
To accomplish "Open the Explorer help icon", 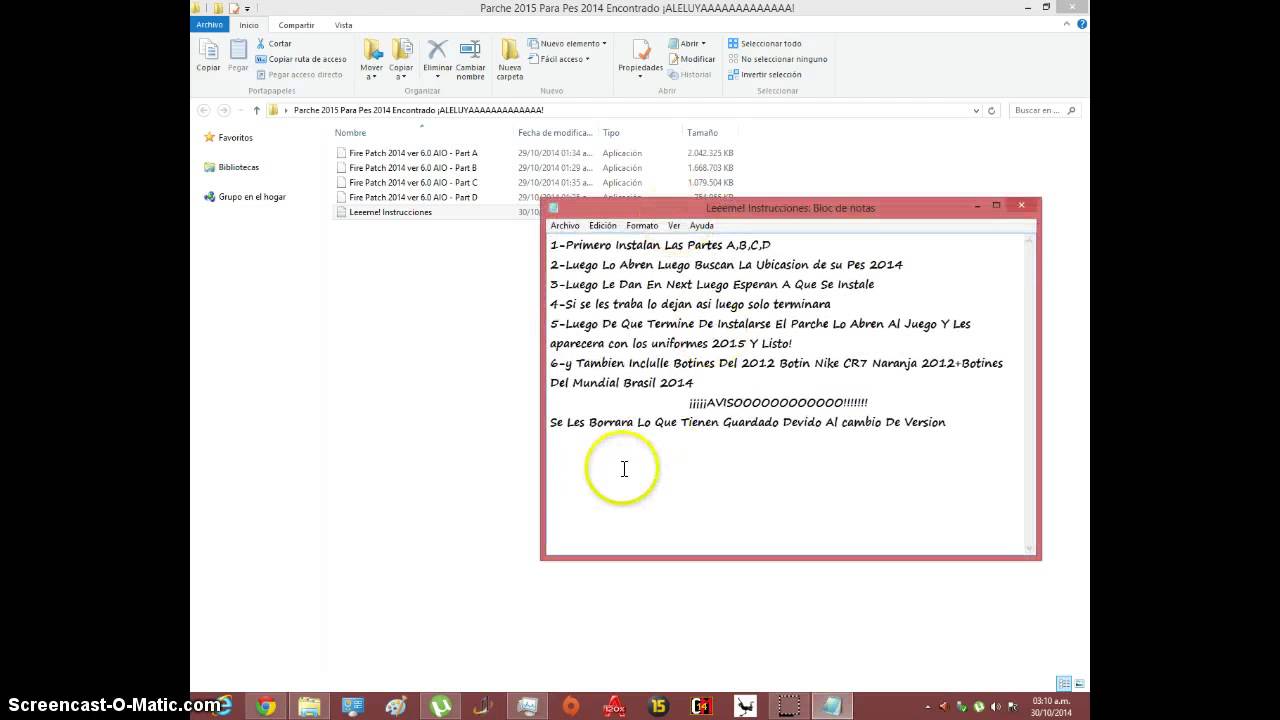I will [1082, 24].
